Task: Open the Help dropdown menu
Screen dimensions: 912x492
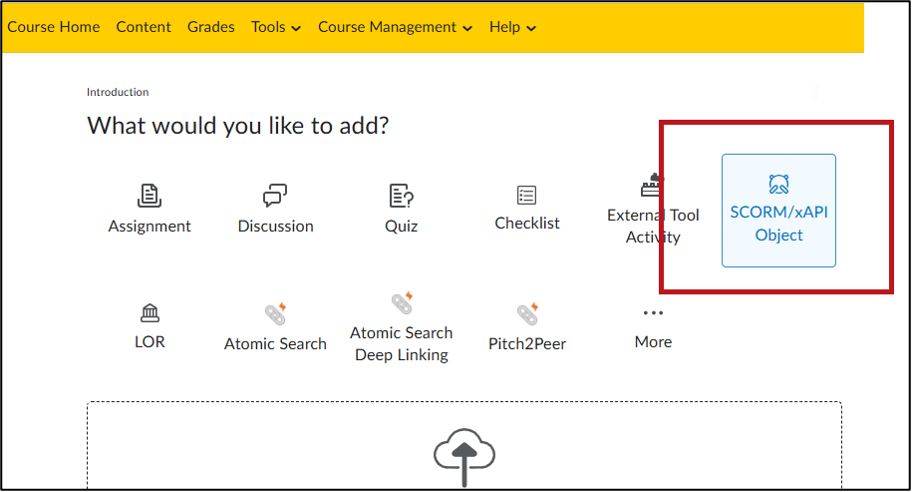Action: coord(512,27)
